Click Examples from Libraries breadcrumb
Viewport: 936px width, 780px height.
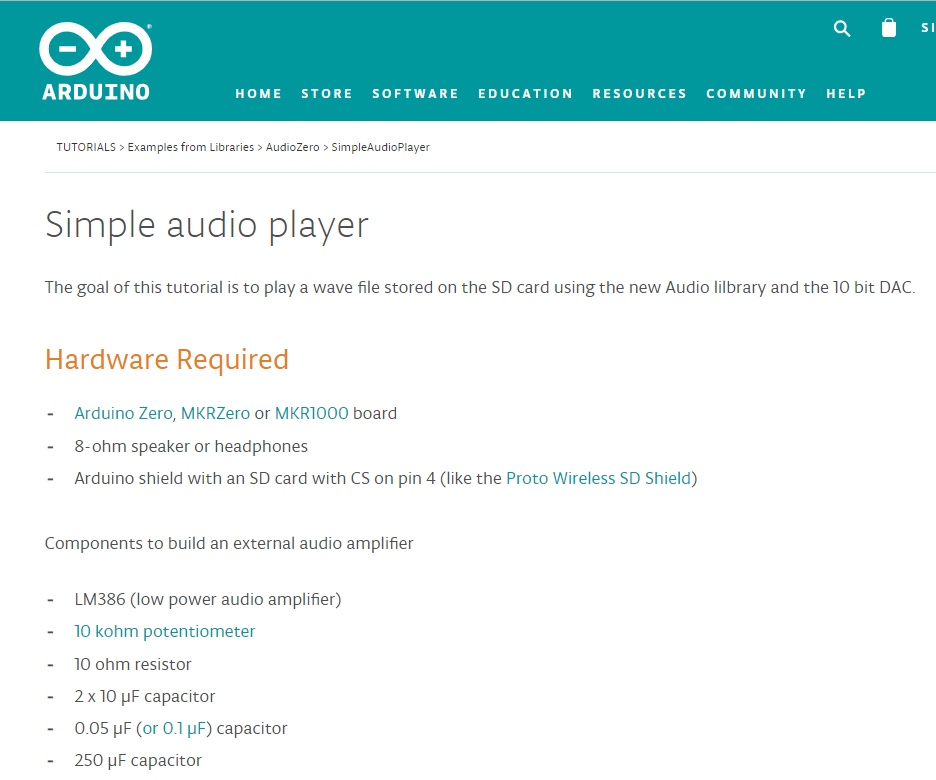[190, 147]
